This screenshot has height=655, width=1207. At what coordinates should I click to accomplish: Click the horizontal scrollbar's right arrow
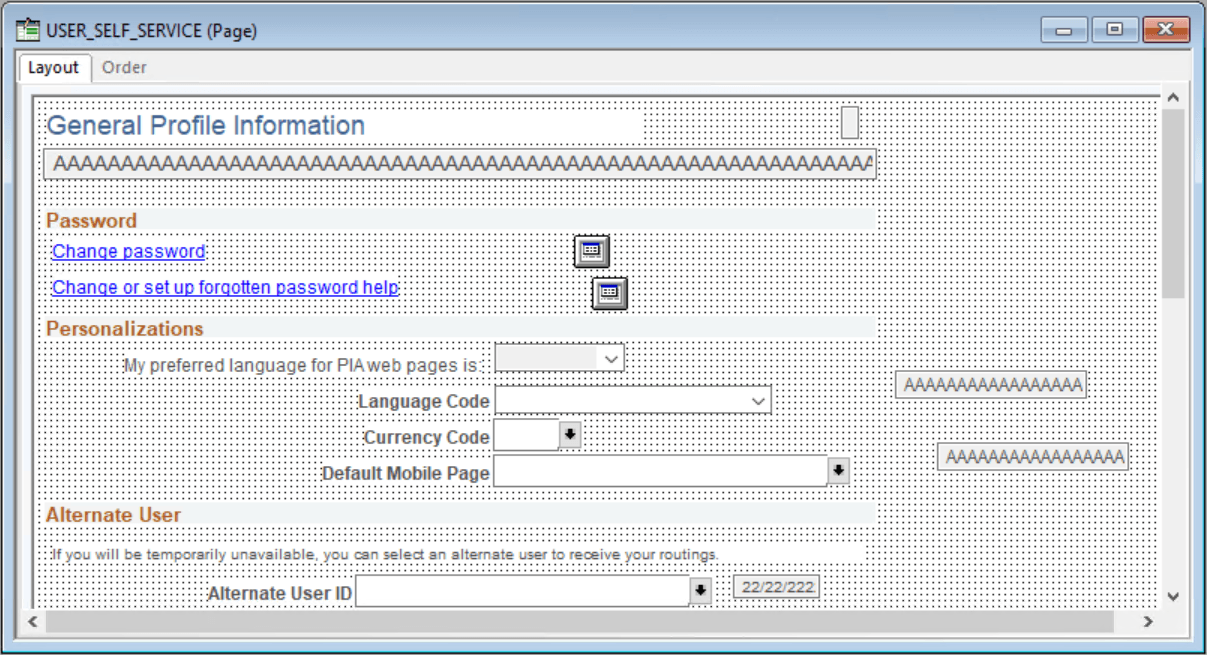click(1148, 621)
